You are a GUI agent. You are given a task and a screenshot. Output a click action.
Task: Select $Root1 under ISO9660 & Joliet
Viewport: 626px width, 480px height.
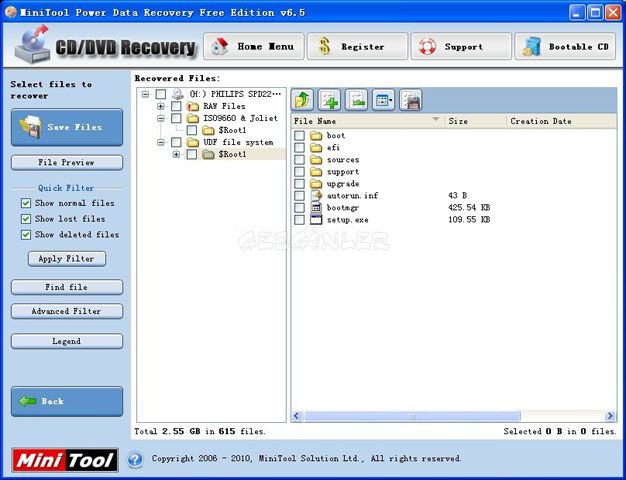(x=232, y=130)
